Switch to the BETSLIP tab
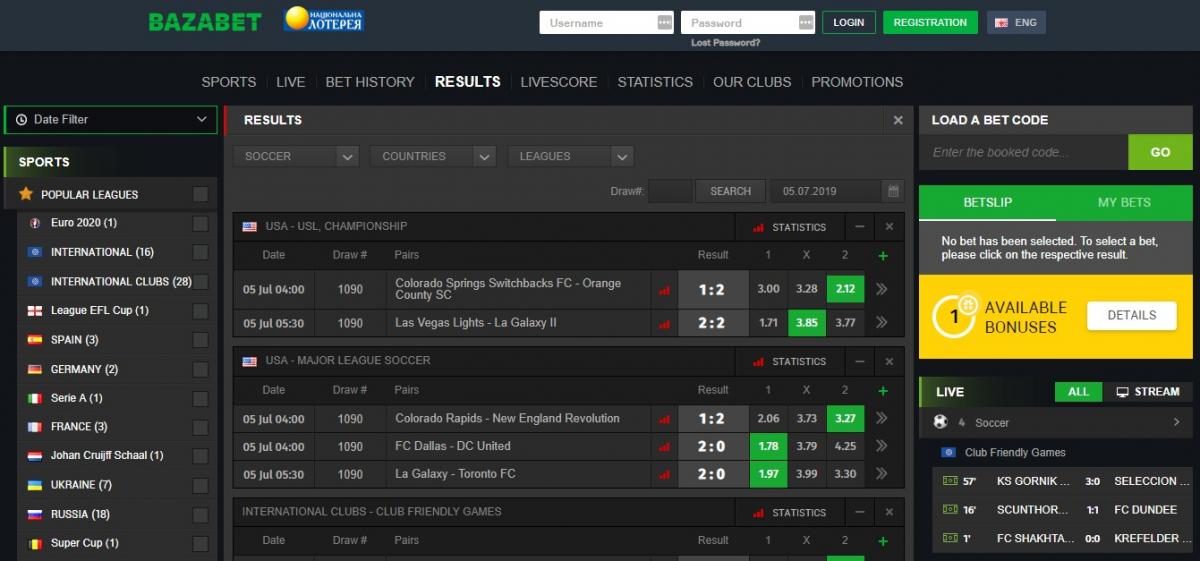 coord(988,202)
